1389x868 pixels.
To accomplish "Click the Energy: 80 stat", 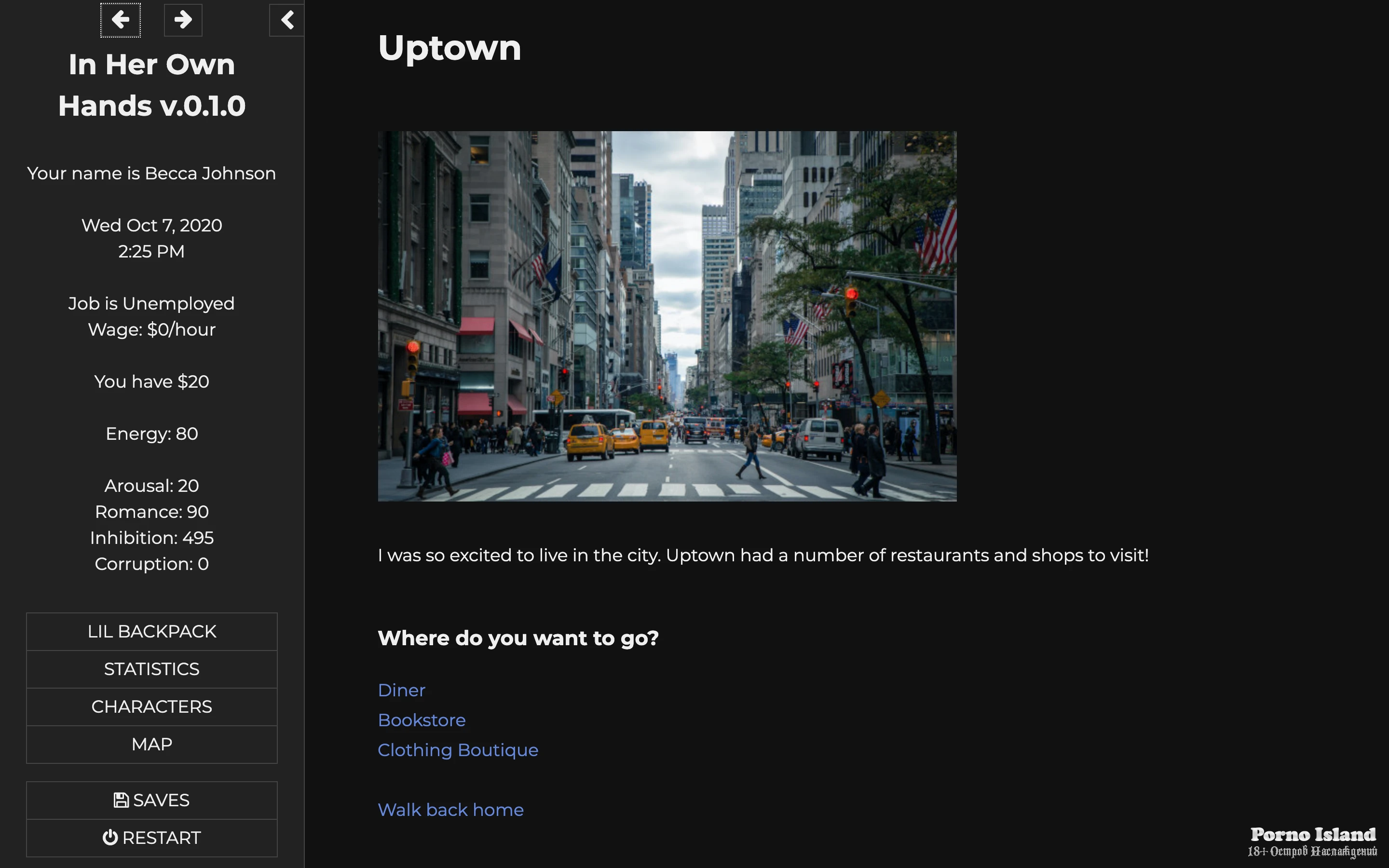I will pyautogui.click(x=151, y=434).
